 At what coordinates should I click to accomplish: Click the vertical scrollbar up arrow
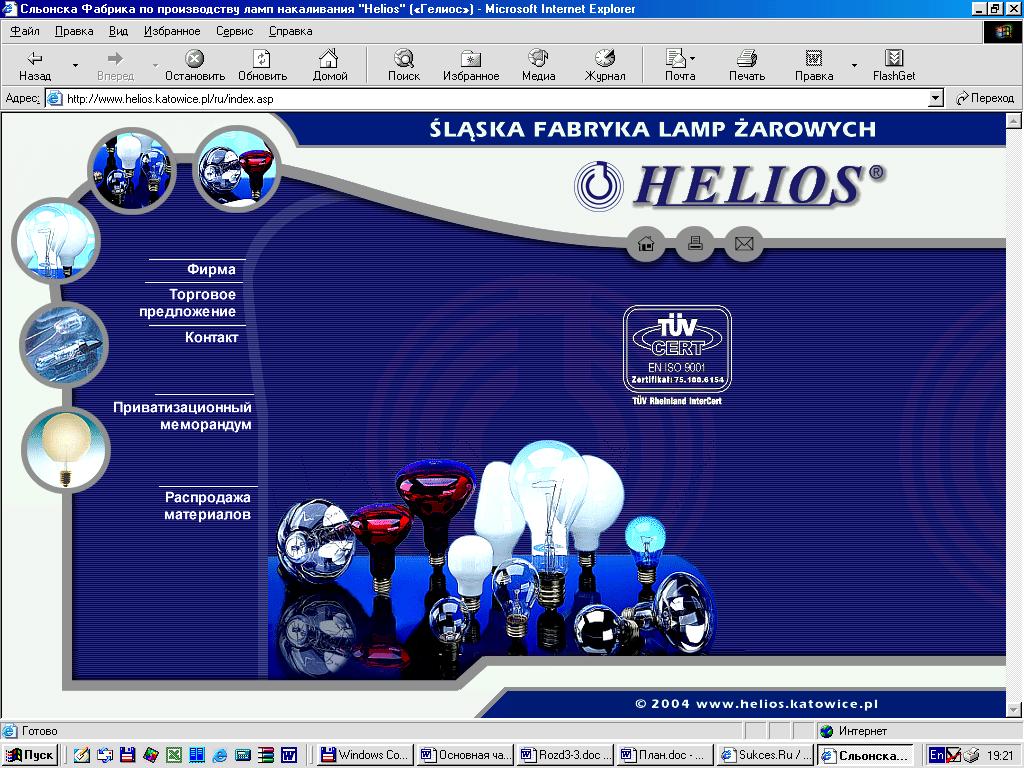pos(1014,120)
